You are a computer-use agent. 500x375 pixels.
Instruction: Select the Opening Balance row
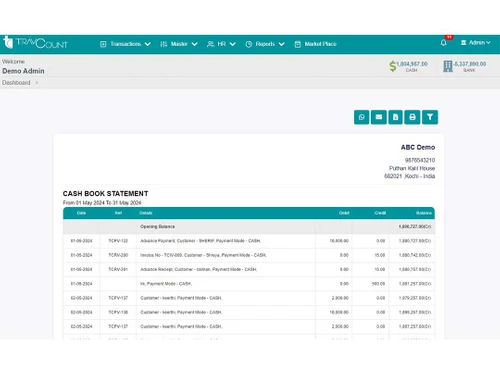[249, 227]
